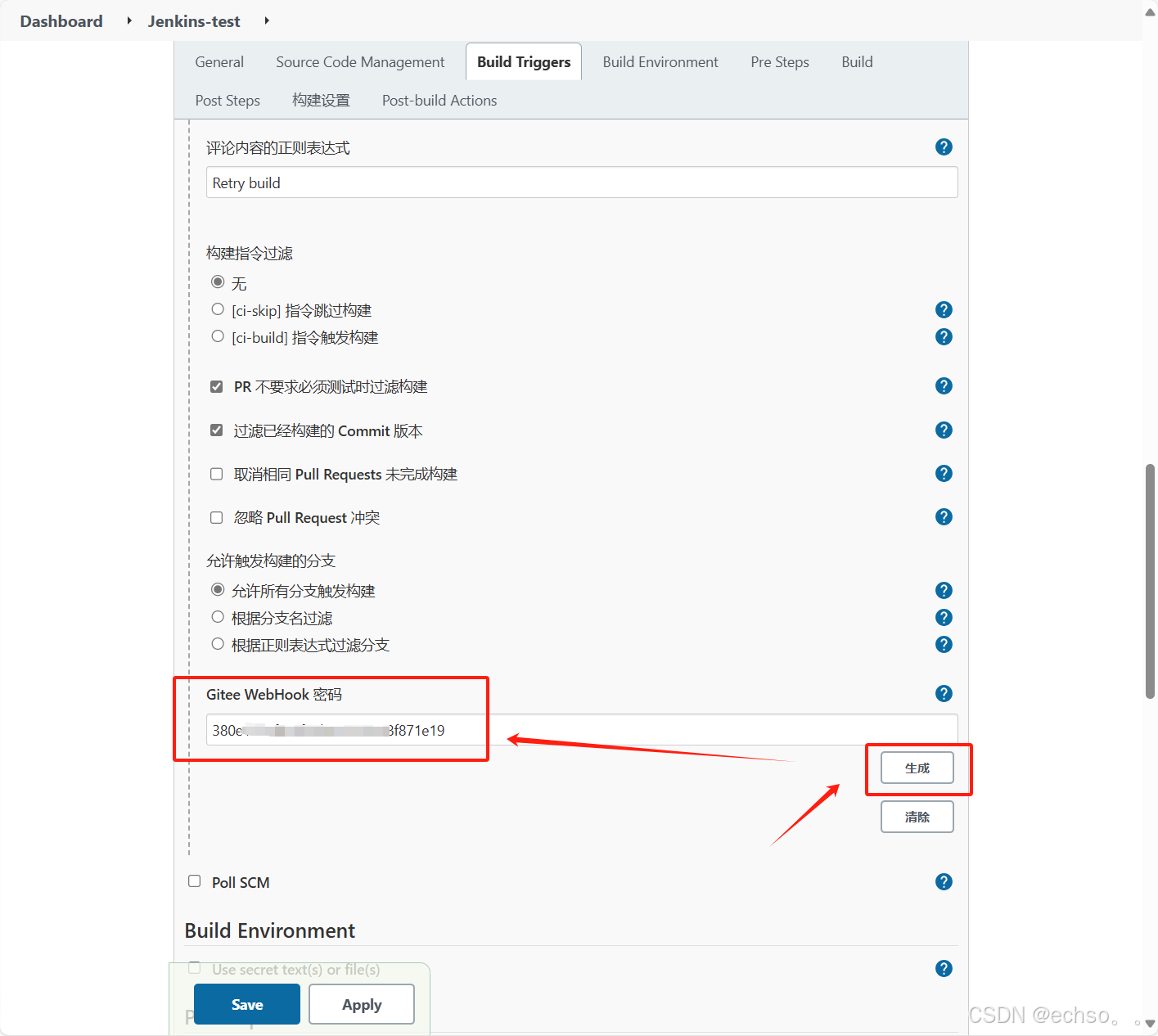
Task: View help for 忽略 Pull Request 冲突
Action: (944, 517)
